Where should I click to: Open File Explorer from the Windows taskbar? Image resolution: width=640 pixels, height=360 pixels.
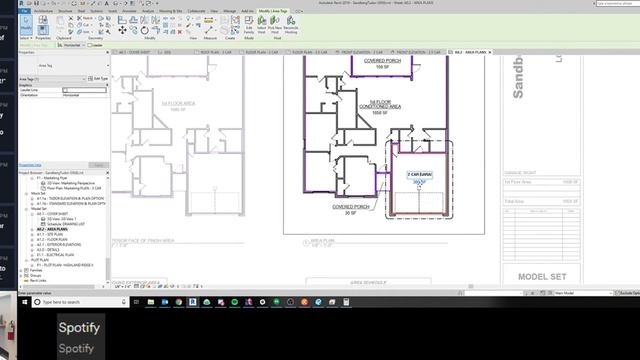coord(151,302)
